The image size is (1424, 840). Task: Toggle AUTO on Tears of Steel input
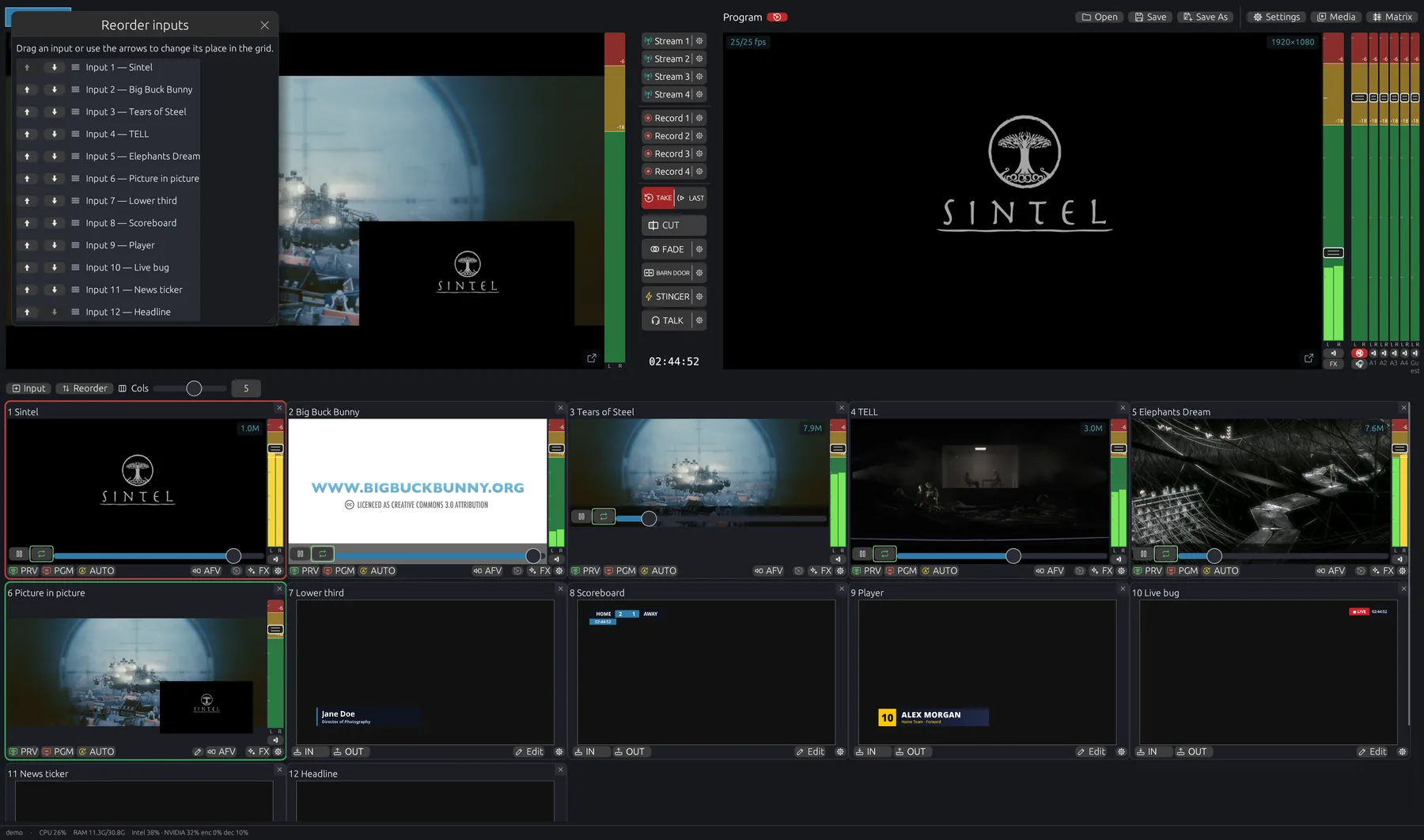658,571
